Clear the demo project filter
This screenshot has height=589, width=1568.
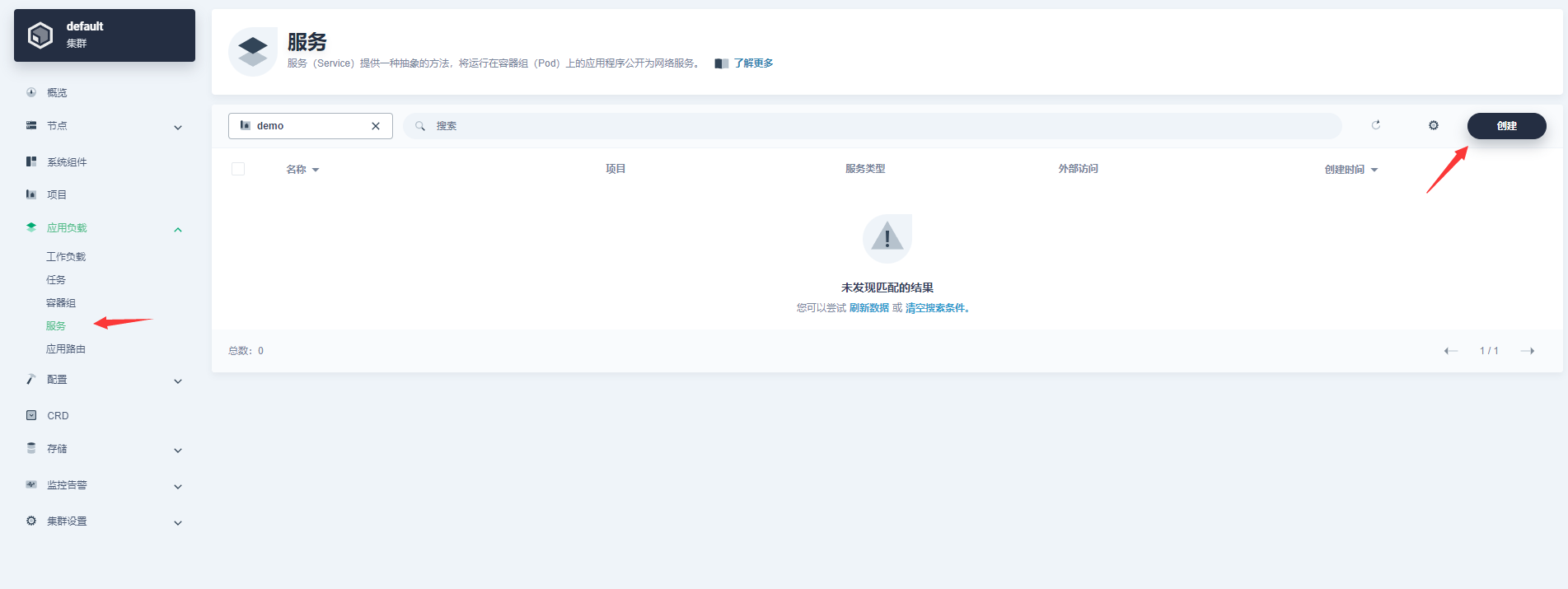tap(376, 126)
